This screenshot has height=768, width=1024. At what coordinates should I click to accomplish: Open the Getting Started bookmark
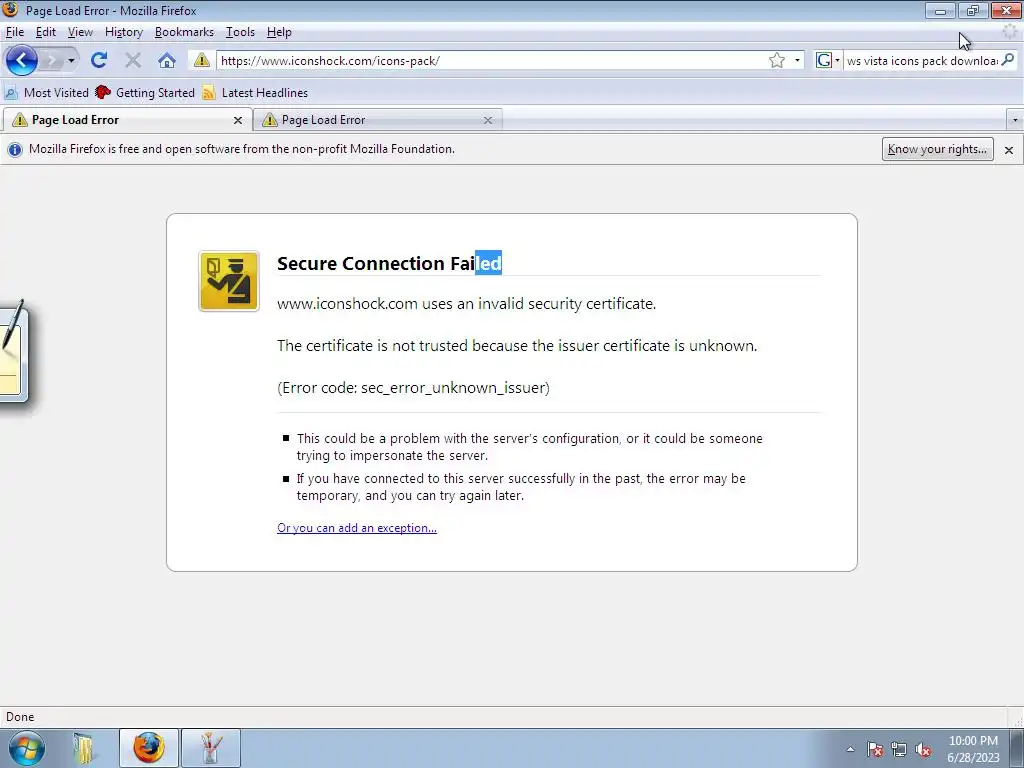click(x=145, y=93)
